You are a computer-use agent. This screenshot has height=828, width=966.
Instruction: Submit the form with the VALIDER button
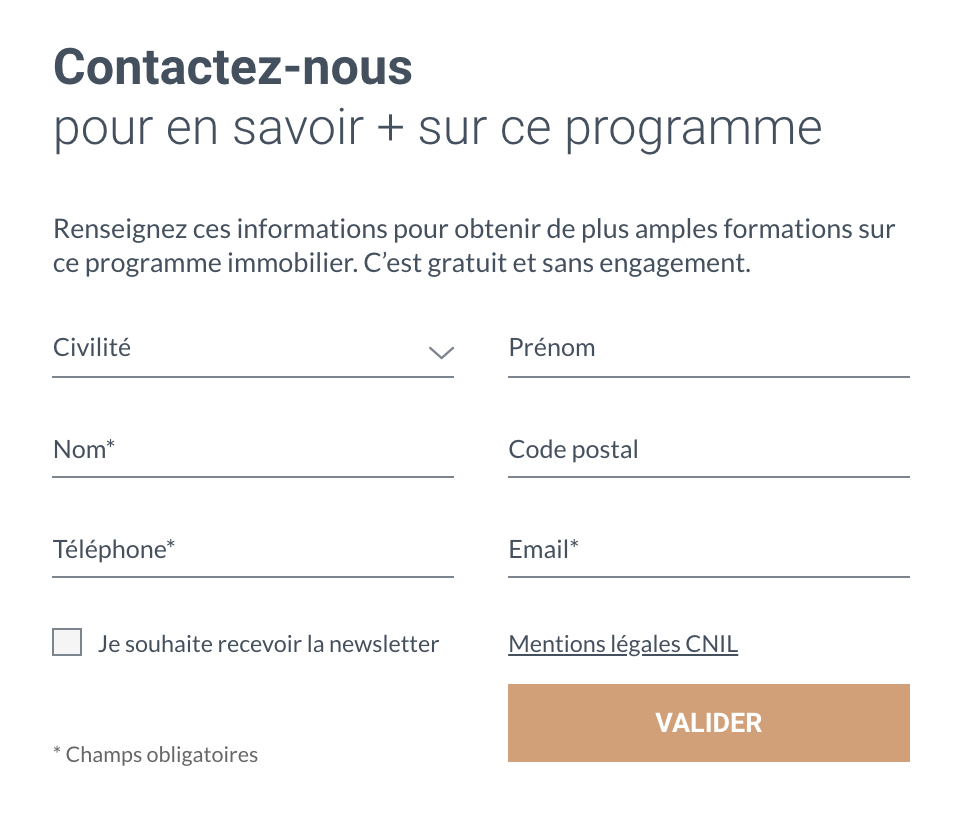pyautogui.click(x=708, y=723)
